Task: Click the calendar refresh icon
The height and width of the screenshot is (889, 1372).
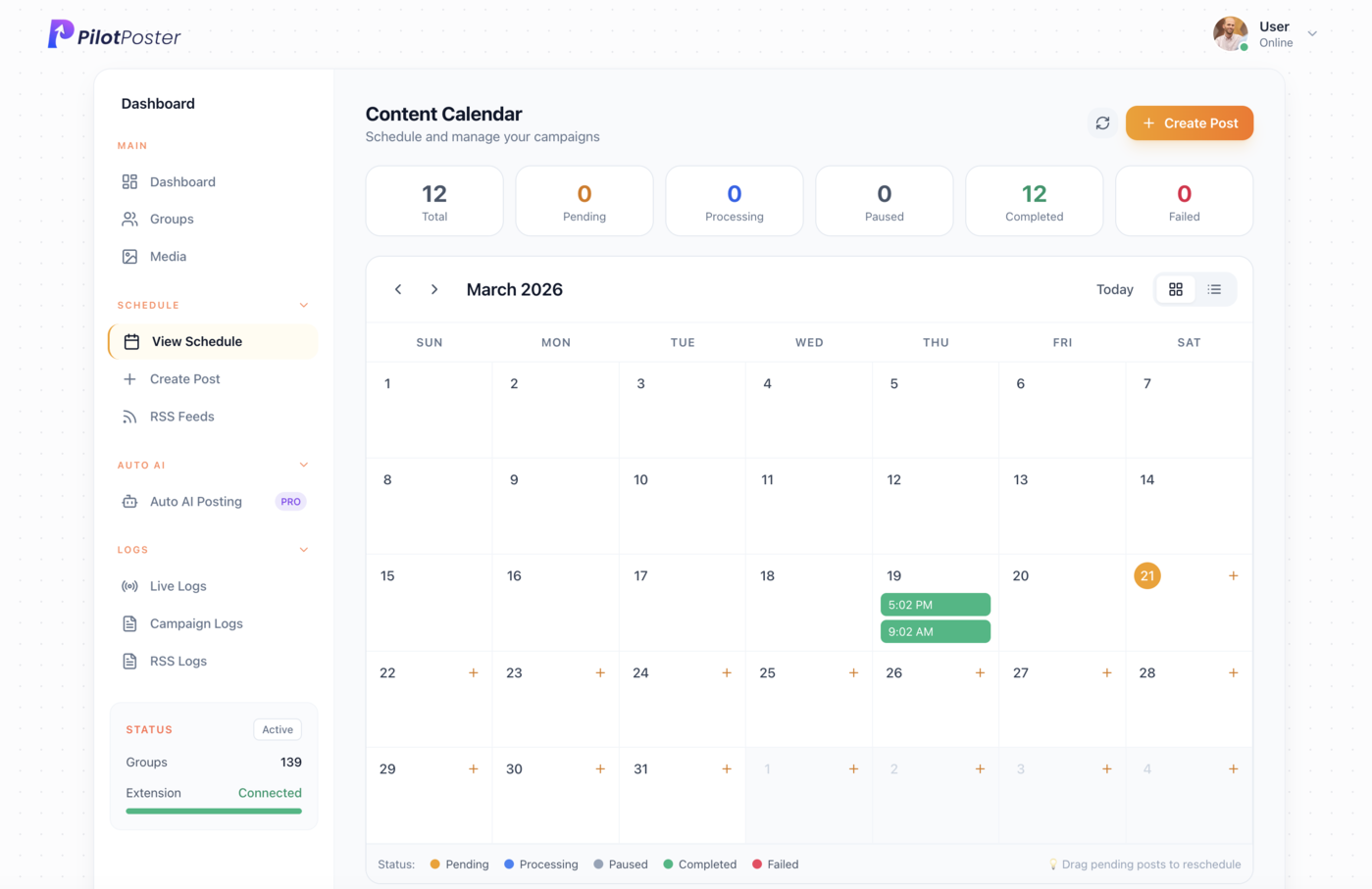Action: click(1102, 123)
